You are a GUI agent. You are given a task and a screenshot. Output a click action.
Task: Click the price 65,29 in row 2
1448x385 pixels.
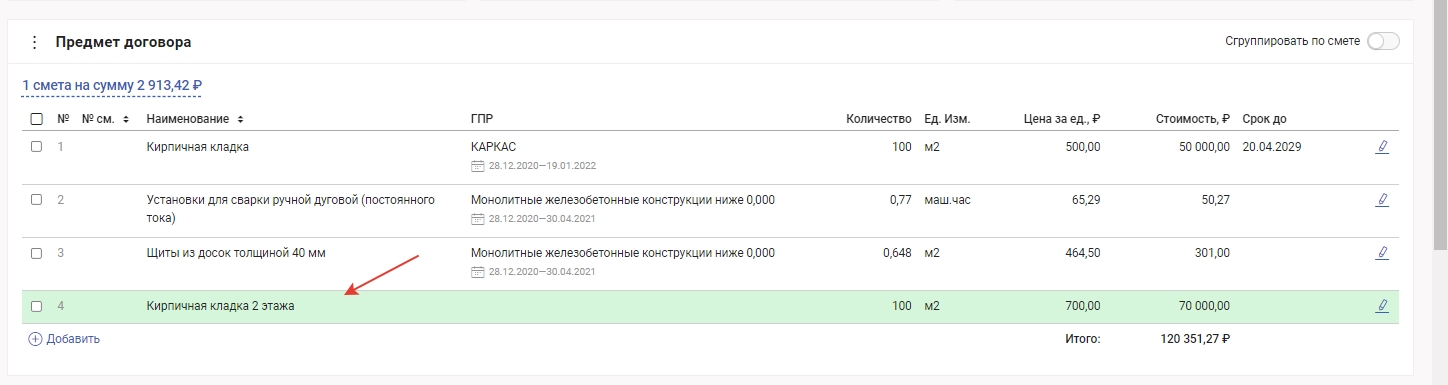[x=1086, y=200]
